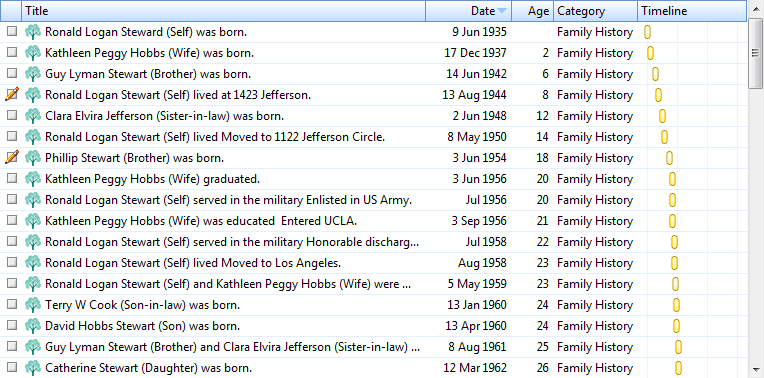Tick the checkbox for Moved to 1122 Jefferson Circle
The height and width of the screenshot is (378, 764).
(12, 136)
